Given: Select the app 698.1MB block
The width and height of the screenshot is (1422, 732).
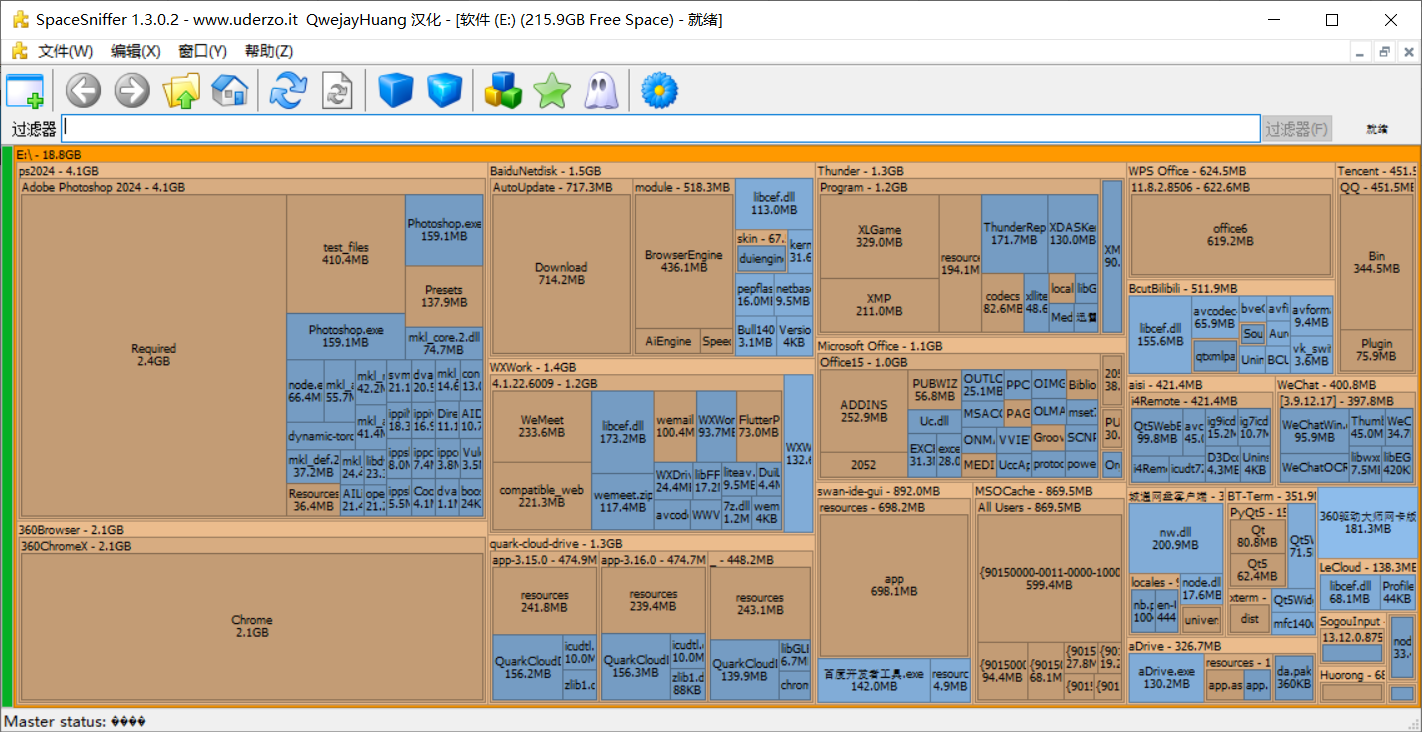Looking at the screenshot, I should point(894,585).
